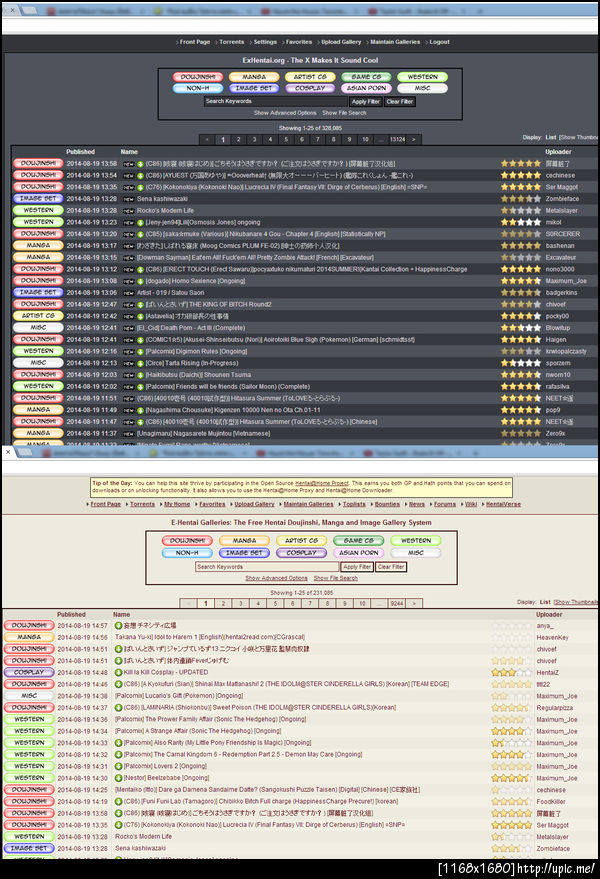600x879 pixels.
Task: Toggle Western category filter in dark window
Action: pyautogui.click(x=422, y=77)
